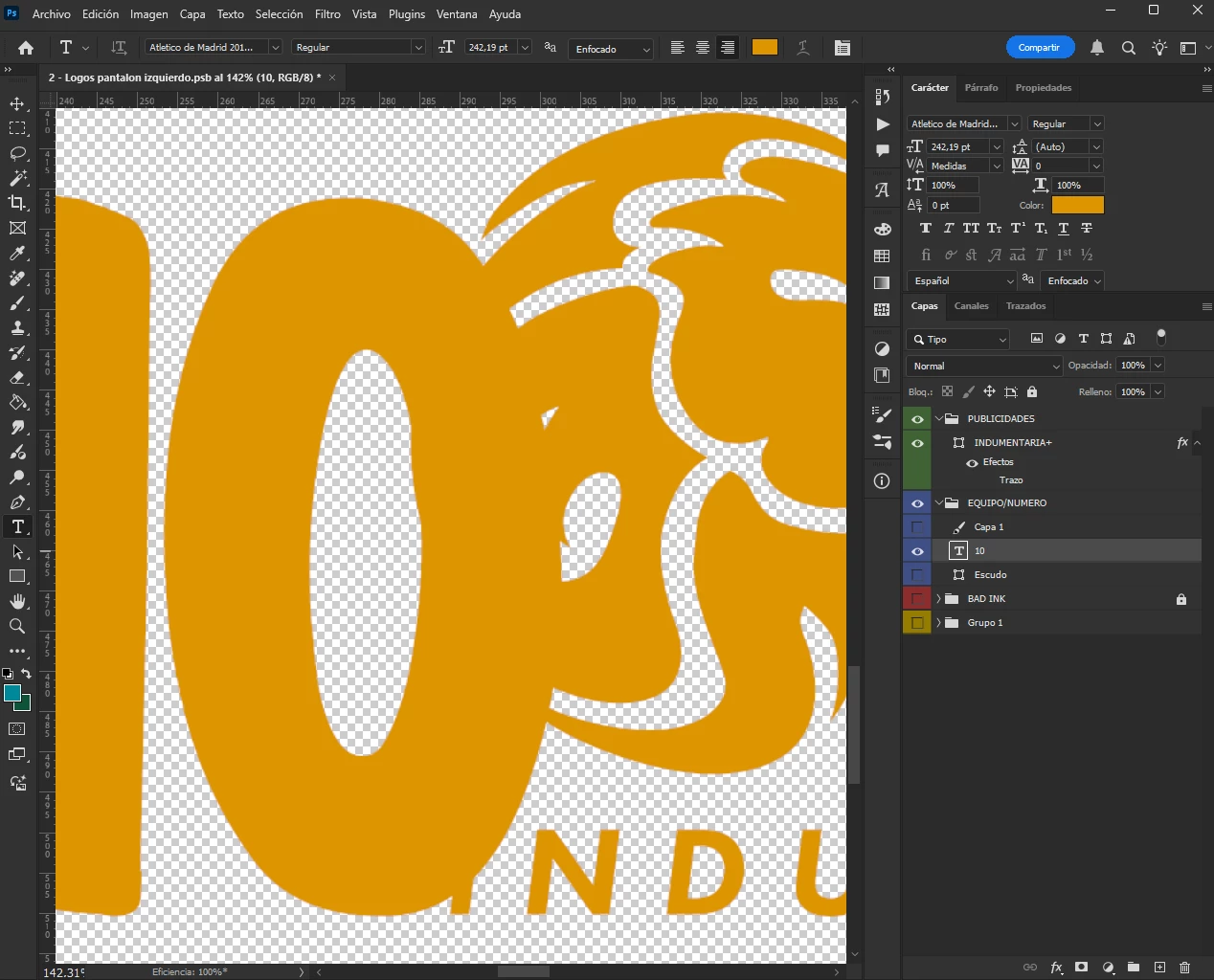Viewport: 1214px width, 980px height.
Task: Select the Escudo layer name
Action: click(x=990, y=575)
